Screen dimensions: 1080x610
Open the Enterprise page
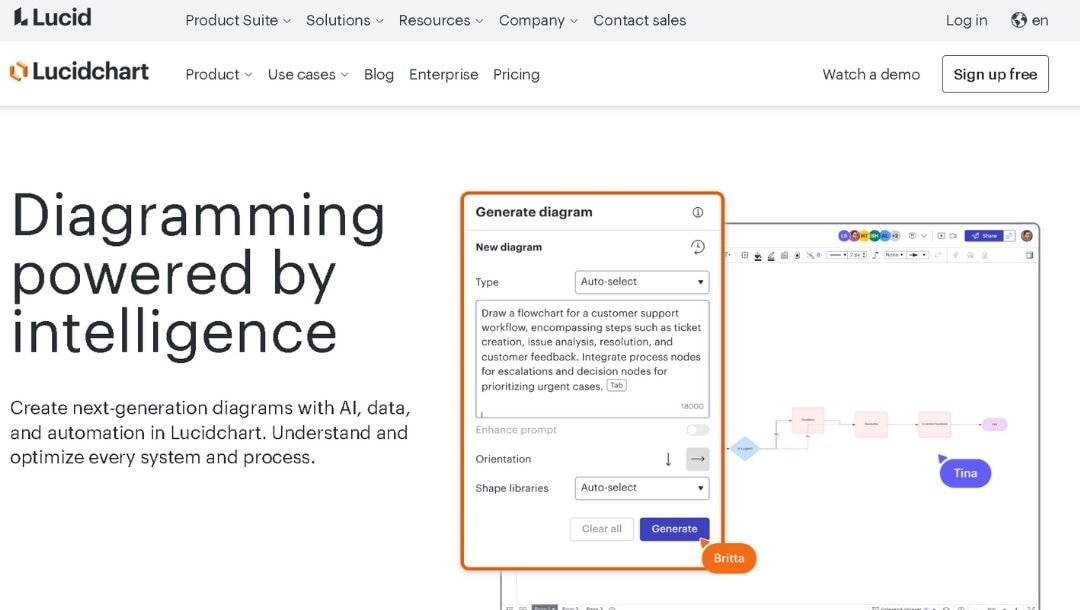click(444, 74)
